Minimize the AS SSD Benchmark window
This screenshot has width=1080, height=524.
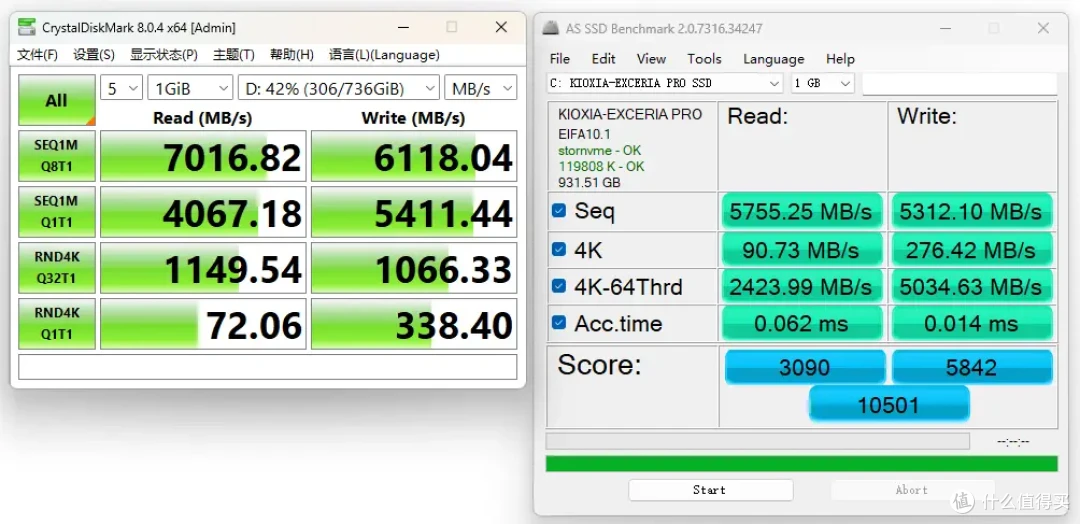944,28
